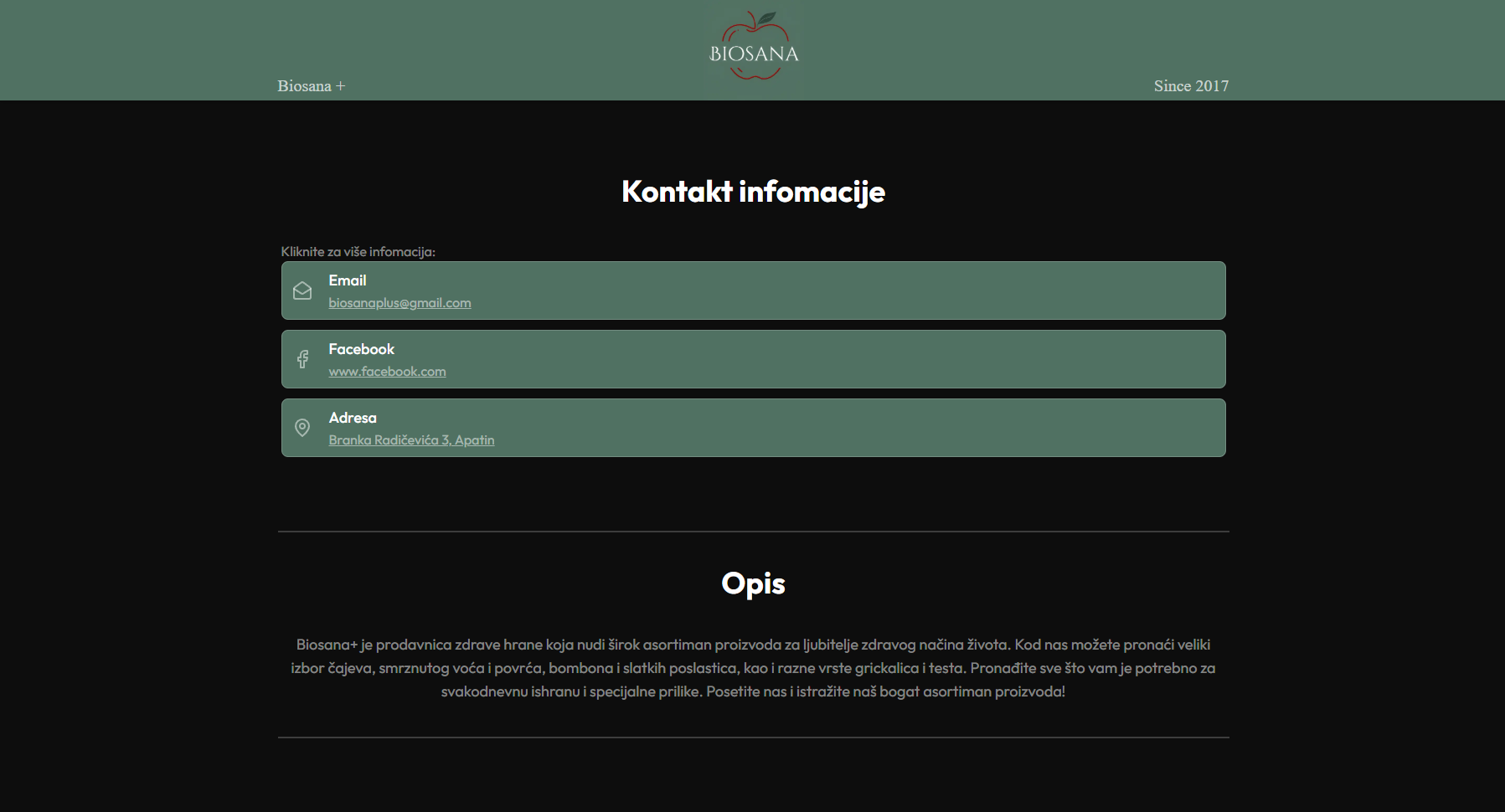Click the location pin icon in Adresa card
This screenshot has height=812, width=1505.
click(x=302, y=428)
